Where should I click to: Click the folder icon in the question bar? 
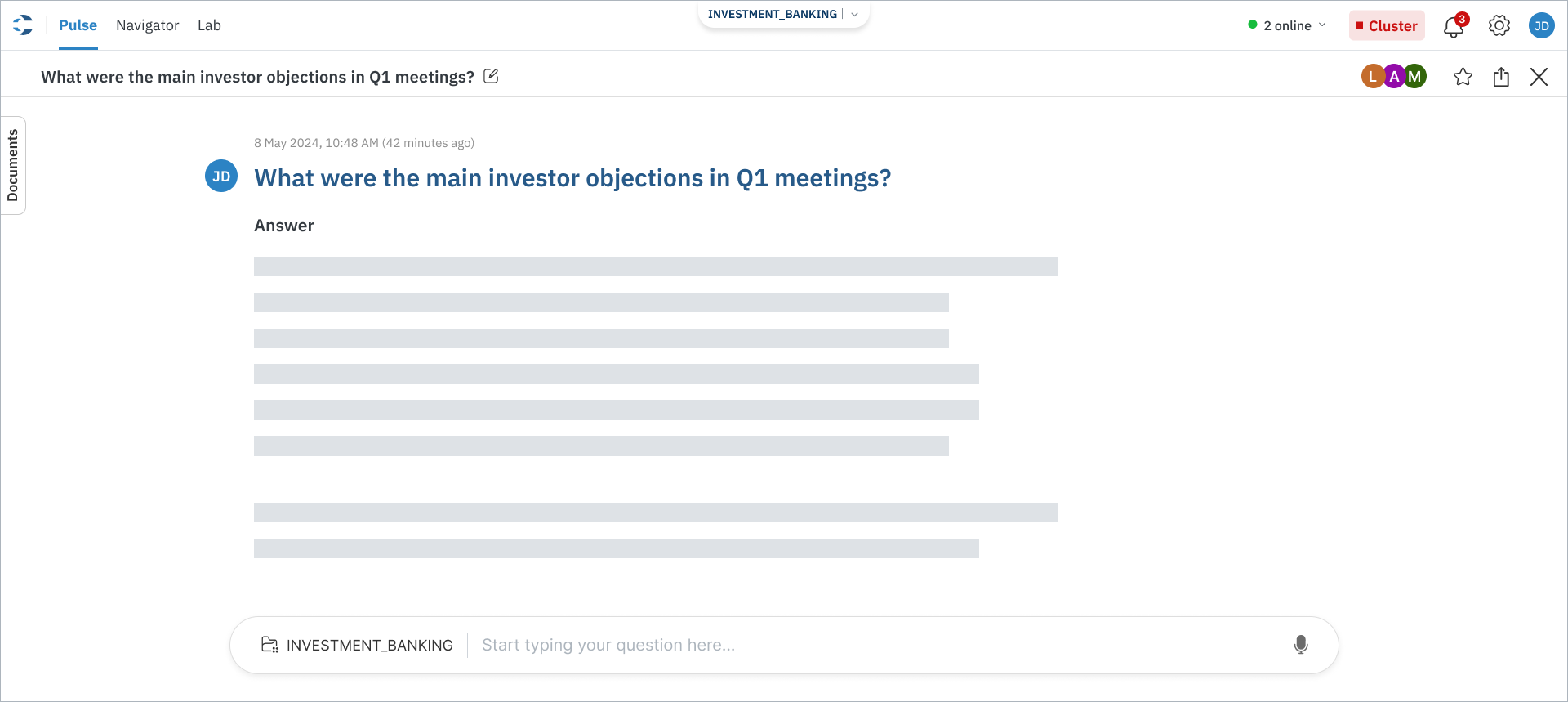click(269, 645)
